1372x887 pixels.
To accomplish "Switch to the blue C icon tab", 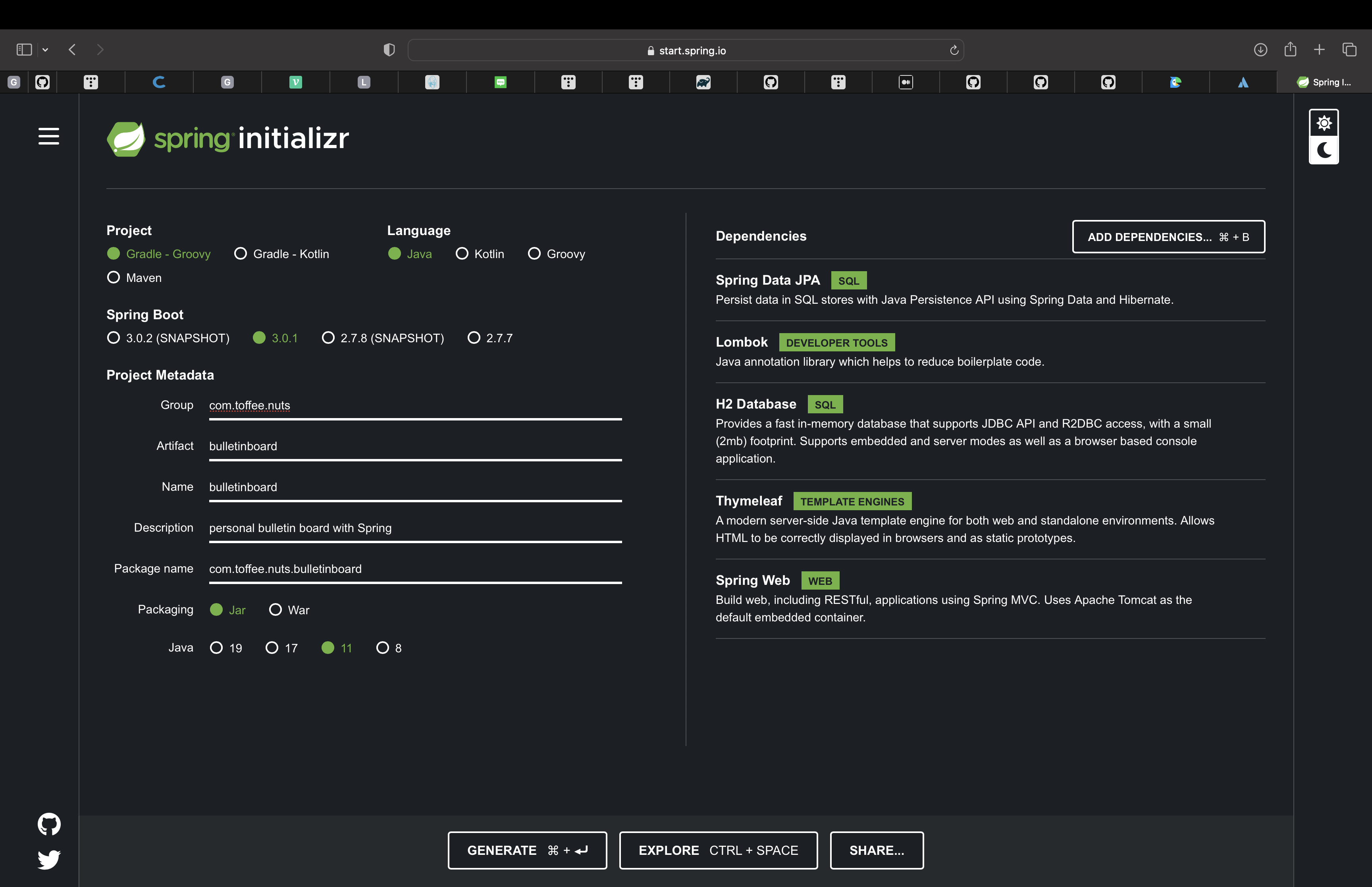I will tap(159, 82).
